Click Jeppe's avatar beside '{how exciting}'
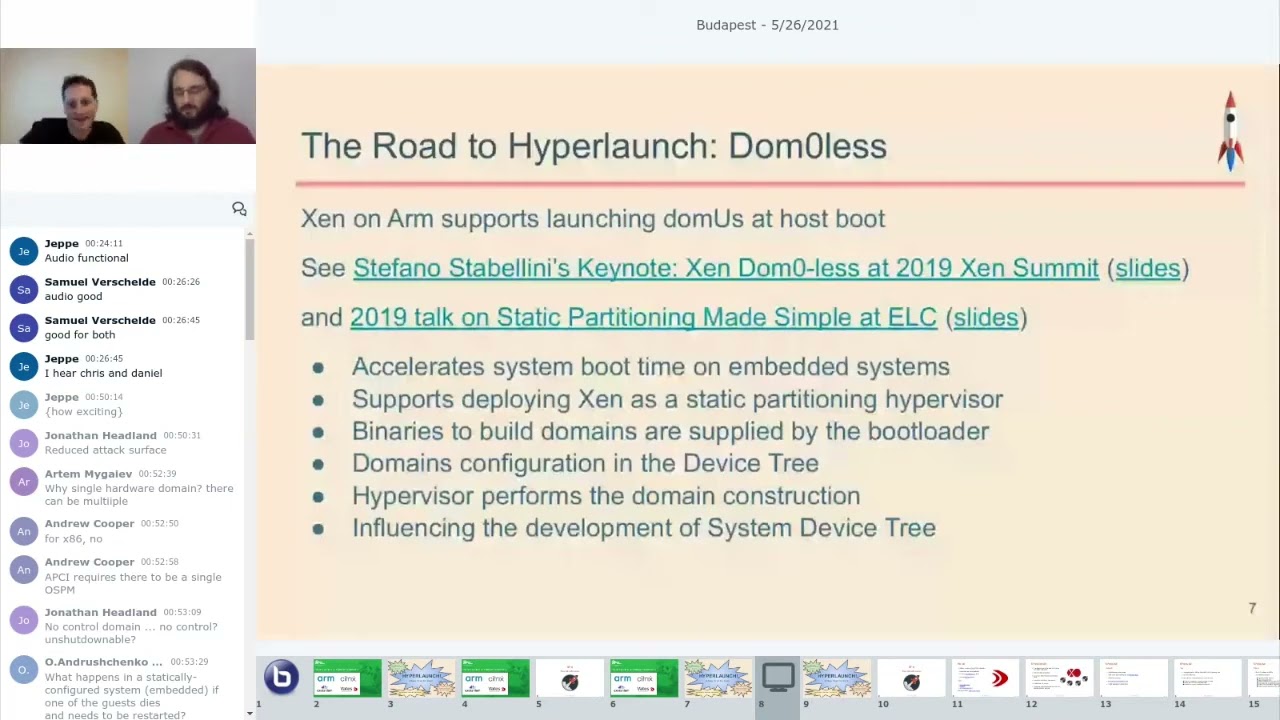Screen dimensions: 1280x720 [x=24, y=404]
